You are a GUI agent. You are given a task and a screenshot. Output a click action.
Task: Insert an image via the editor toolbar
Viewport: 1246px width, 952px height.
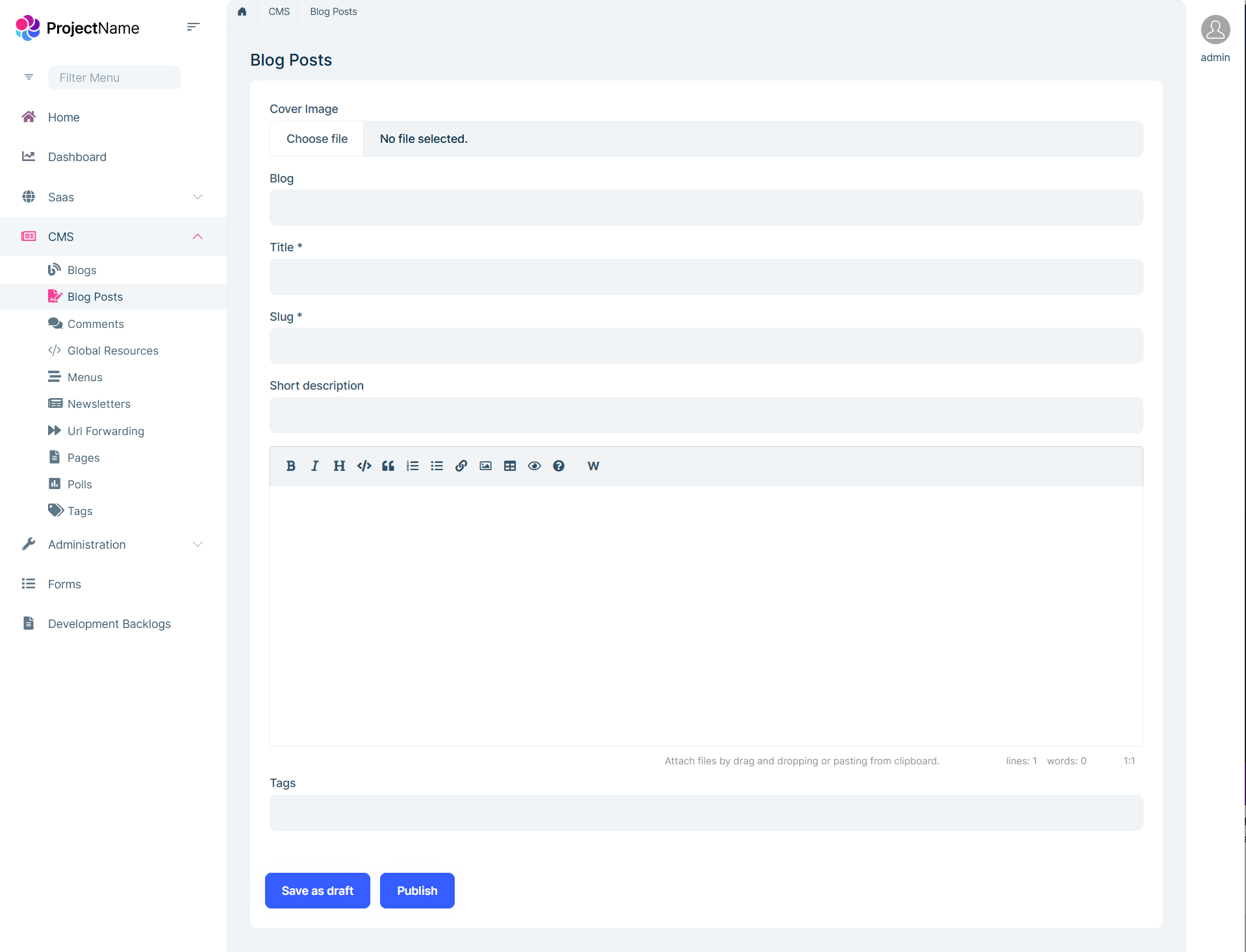tap(485, 466)
